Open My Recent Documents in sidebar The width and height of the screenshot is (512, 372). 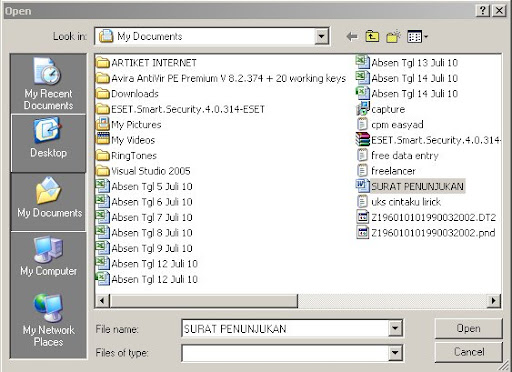[48, 84]
